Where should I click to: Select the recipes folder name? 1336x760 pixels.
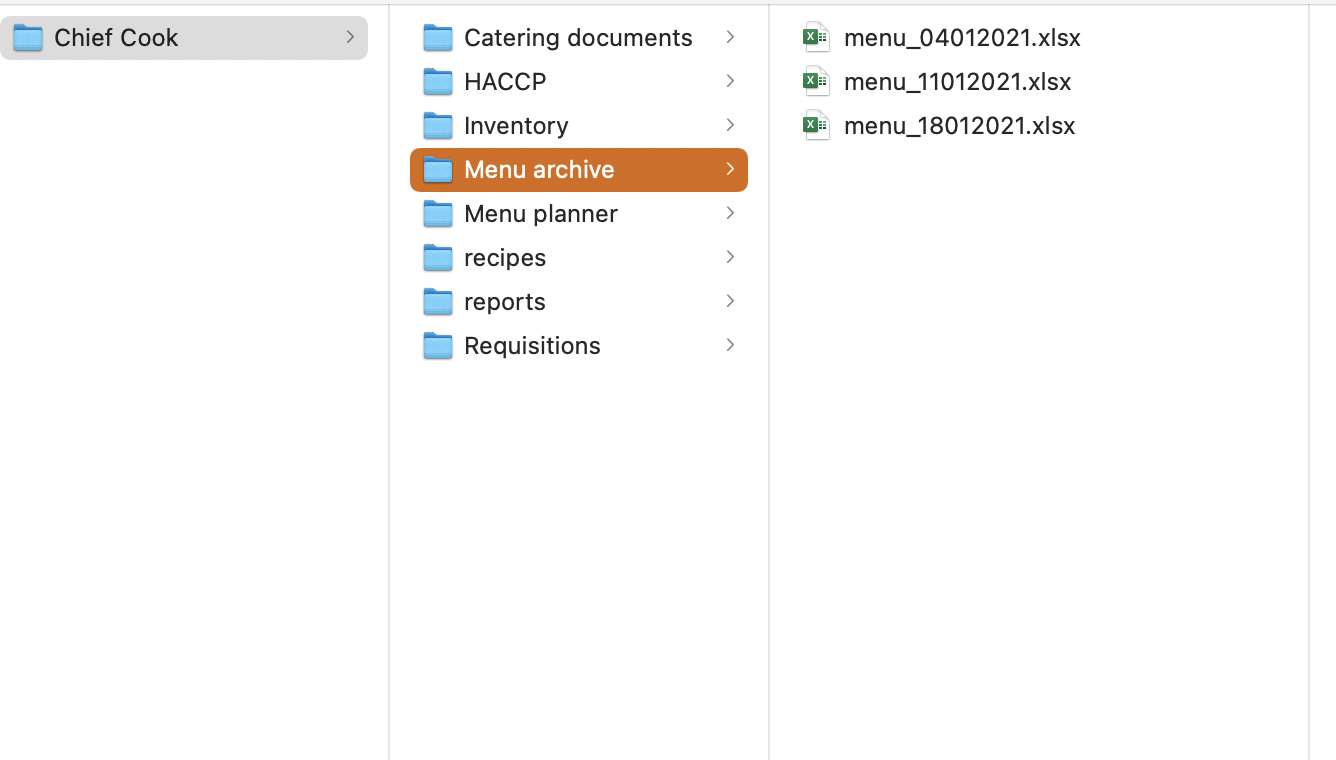505,258
